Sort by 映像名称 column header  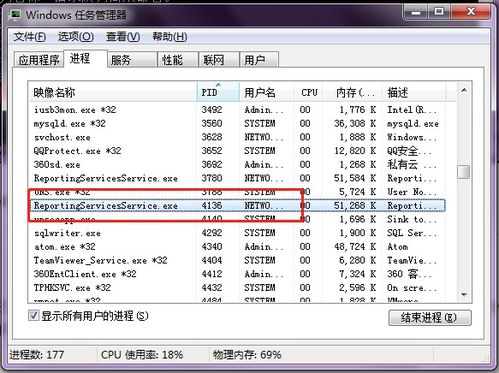point(112,92)
